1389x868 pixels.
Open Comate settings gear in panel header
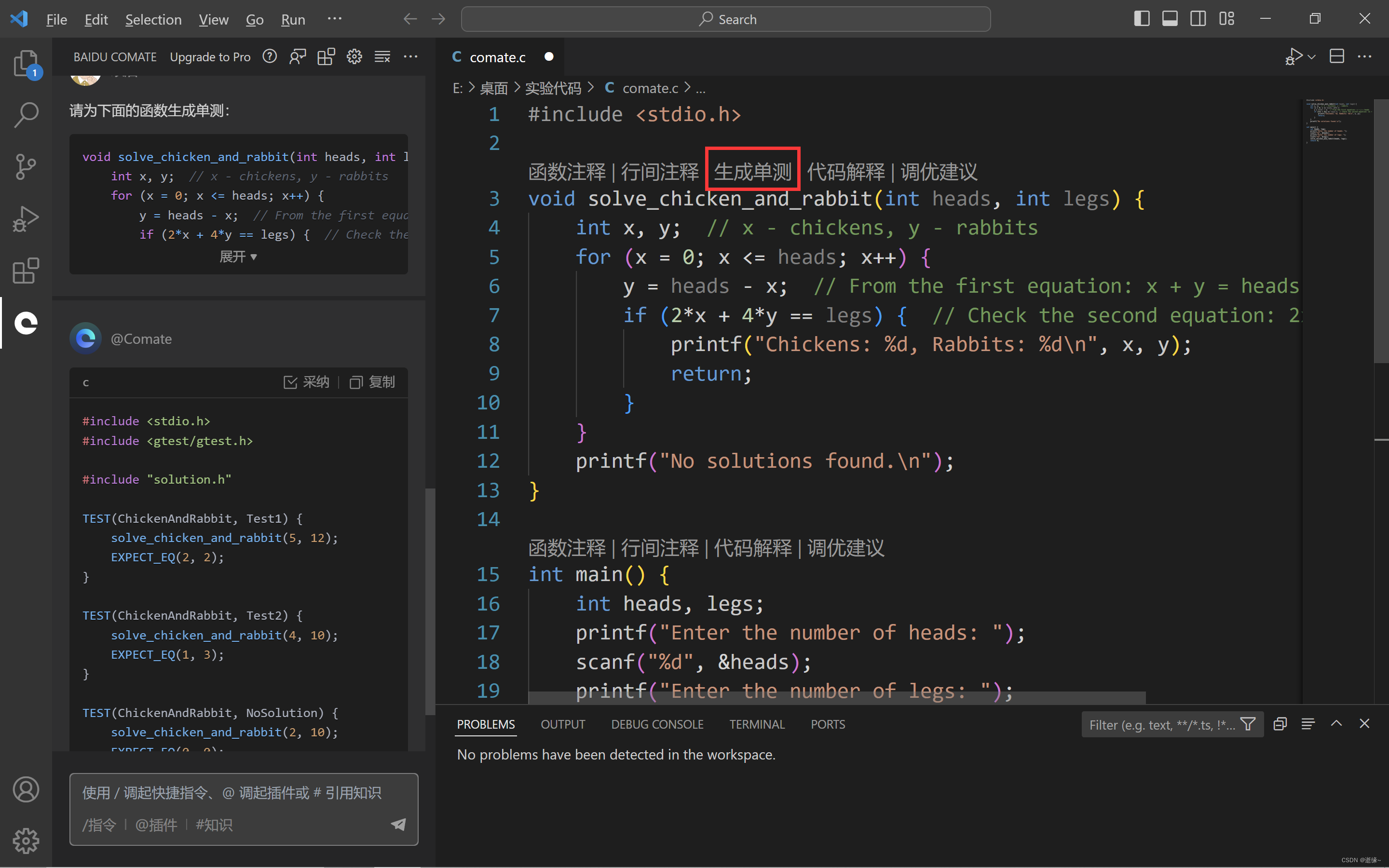click(354, 56)
